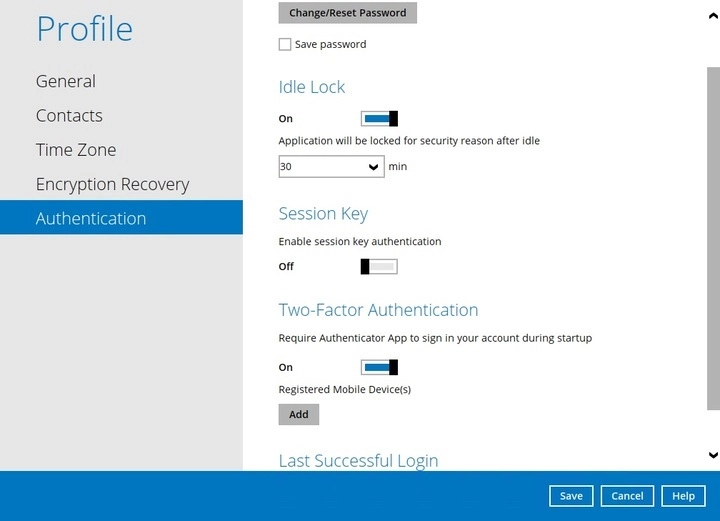Enable the Save password checkbox

pos(285,44)
